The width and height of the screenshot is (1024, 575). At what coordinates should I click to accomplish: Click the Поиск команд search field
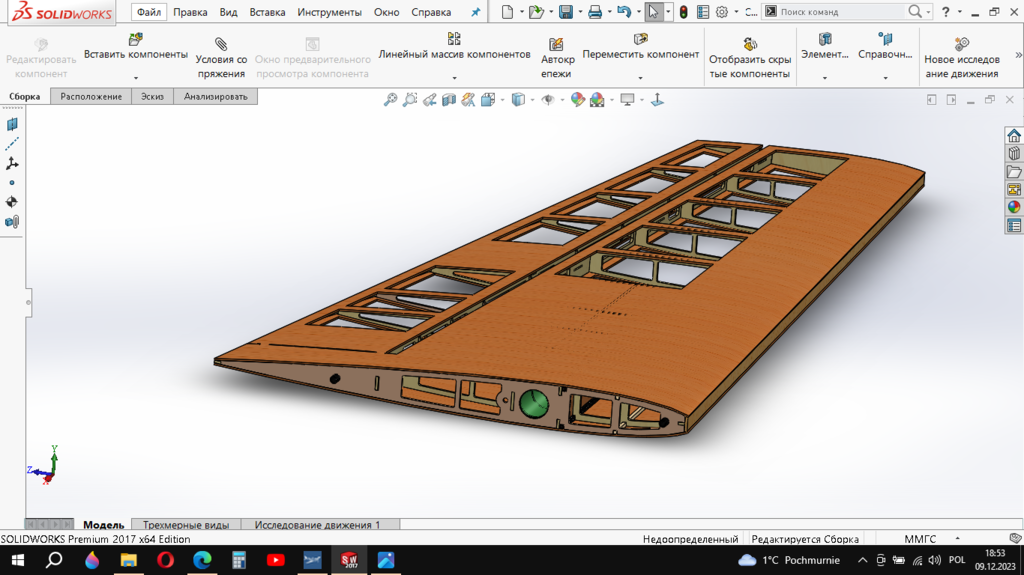click(x=840, y=12)
